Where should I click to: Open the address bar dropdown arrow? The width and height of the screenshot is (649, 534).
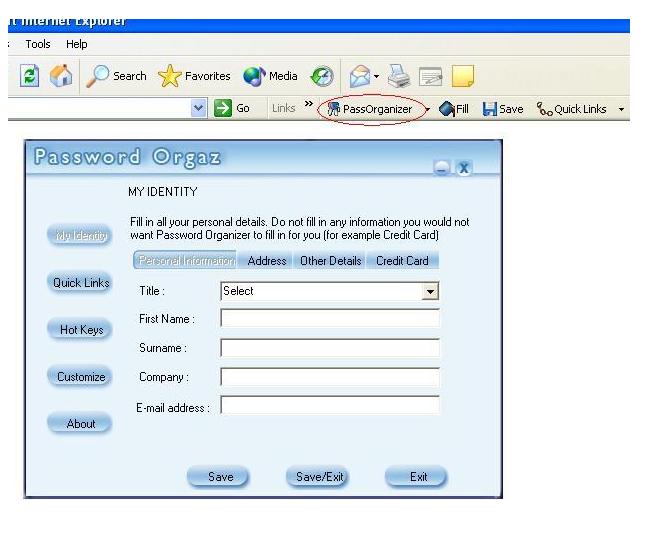tap(199, 108)
